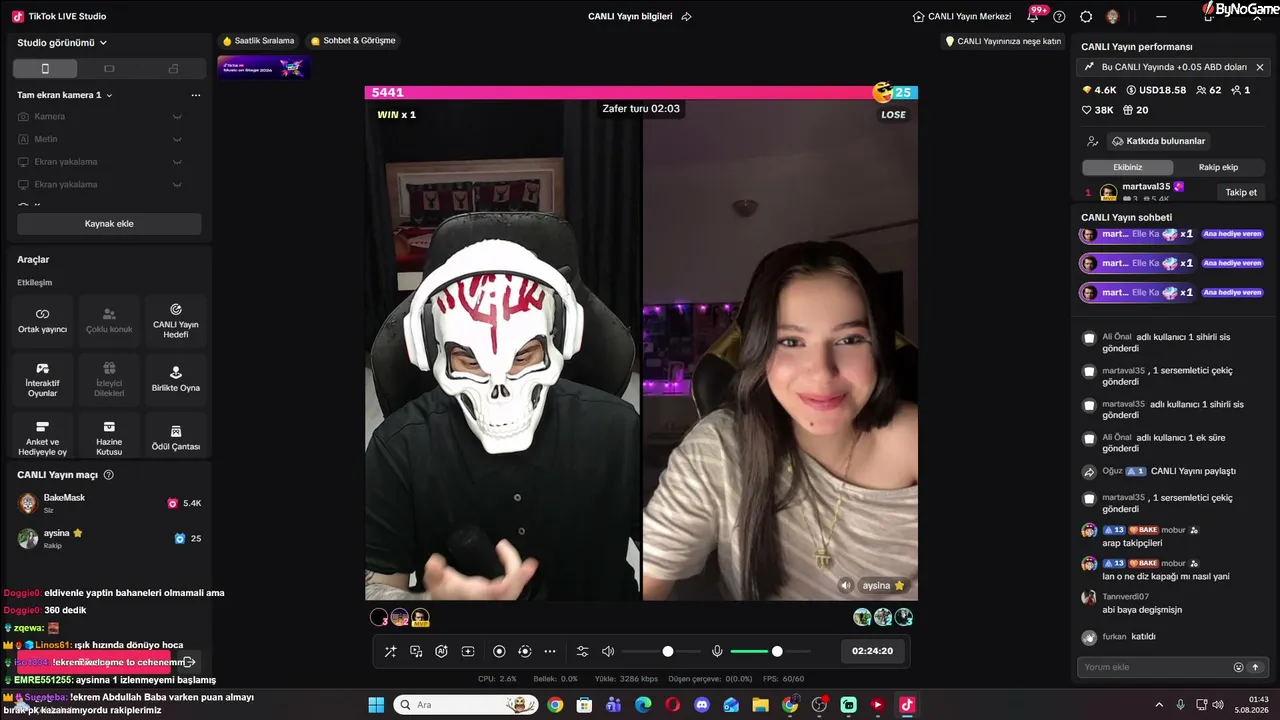Click the 02:24:20 live timer button
1280x720 pixels.
tap(872, 651)
